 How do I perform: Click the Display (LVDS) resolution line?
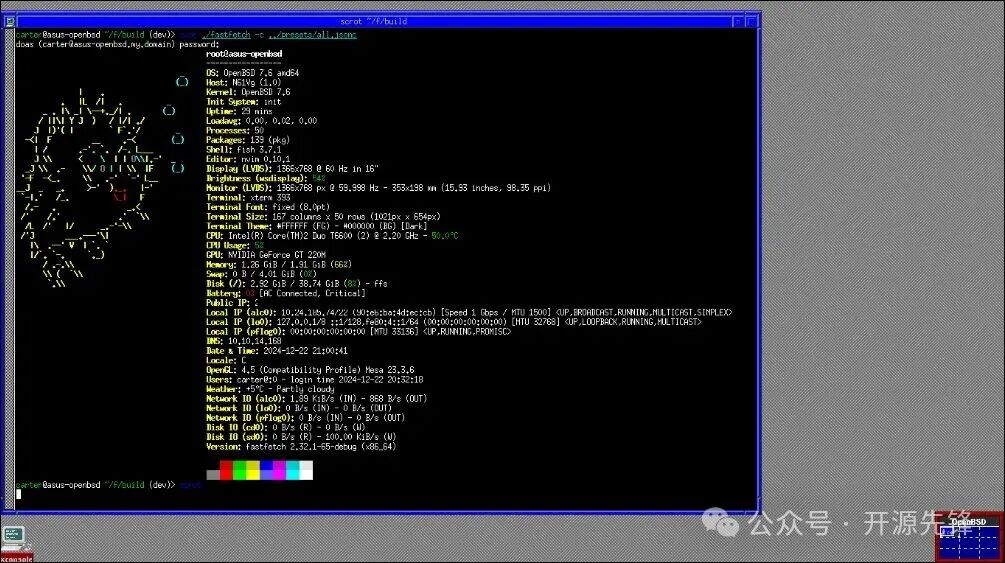coord(292,169)
